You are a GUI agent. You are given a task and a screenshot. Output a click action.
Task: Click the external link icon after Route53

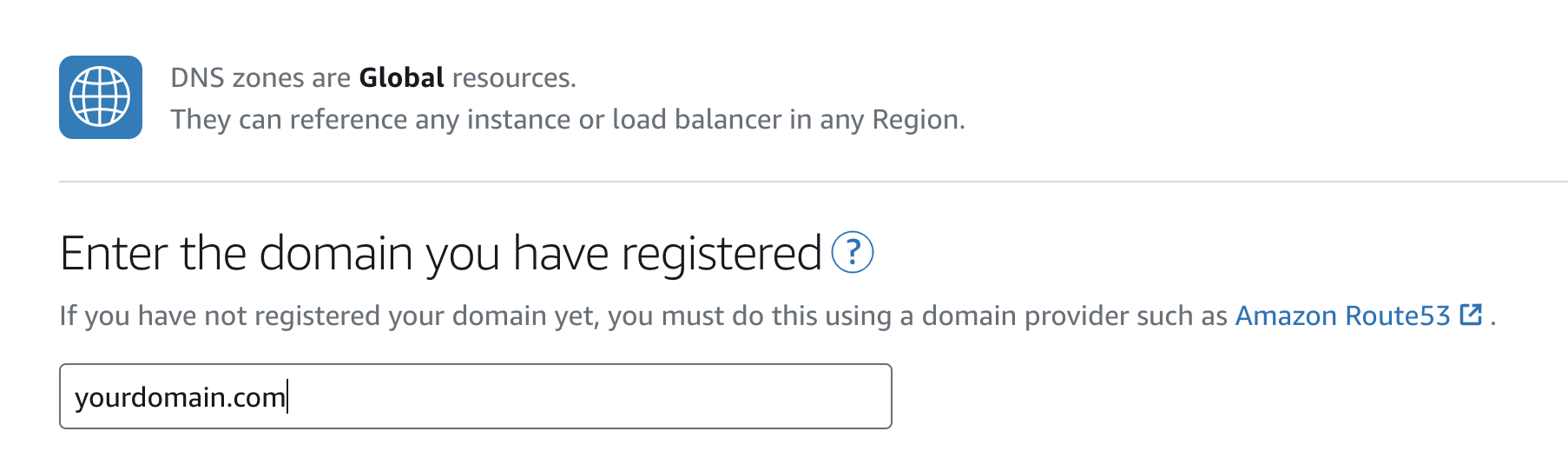tap(1471, 315)
